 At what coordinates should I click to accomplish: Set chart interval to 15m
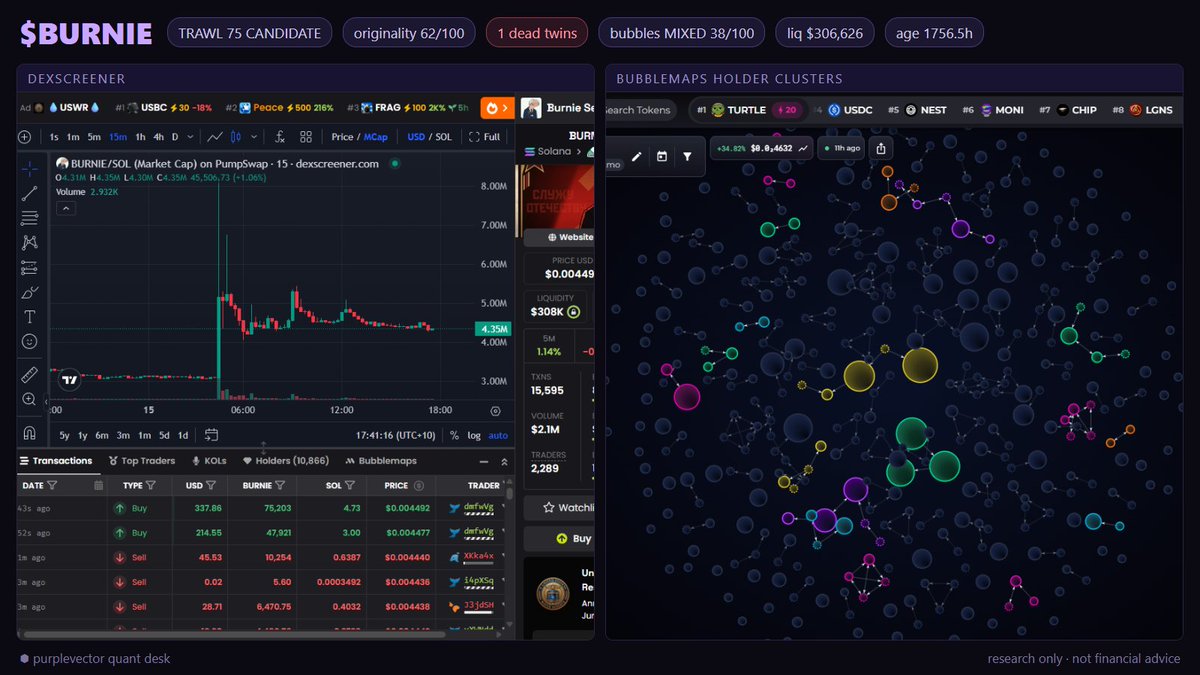tap(118, 137)
